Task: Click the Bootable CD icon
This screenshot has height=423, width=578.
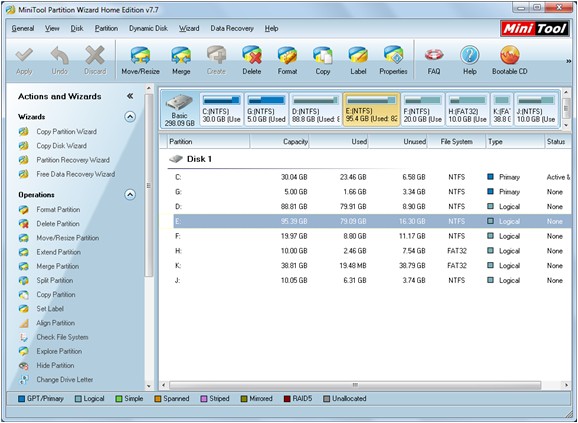Action: pos(510,56)
